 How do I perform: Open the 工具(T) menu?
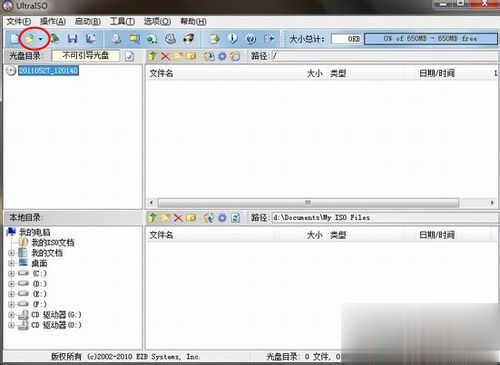[122, 22]
